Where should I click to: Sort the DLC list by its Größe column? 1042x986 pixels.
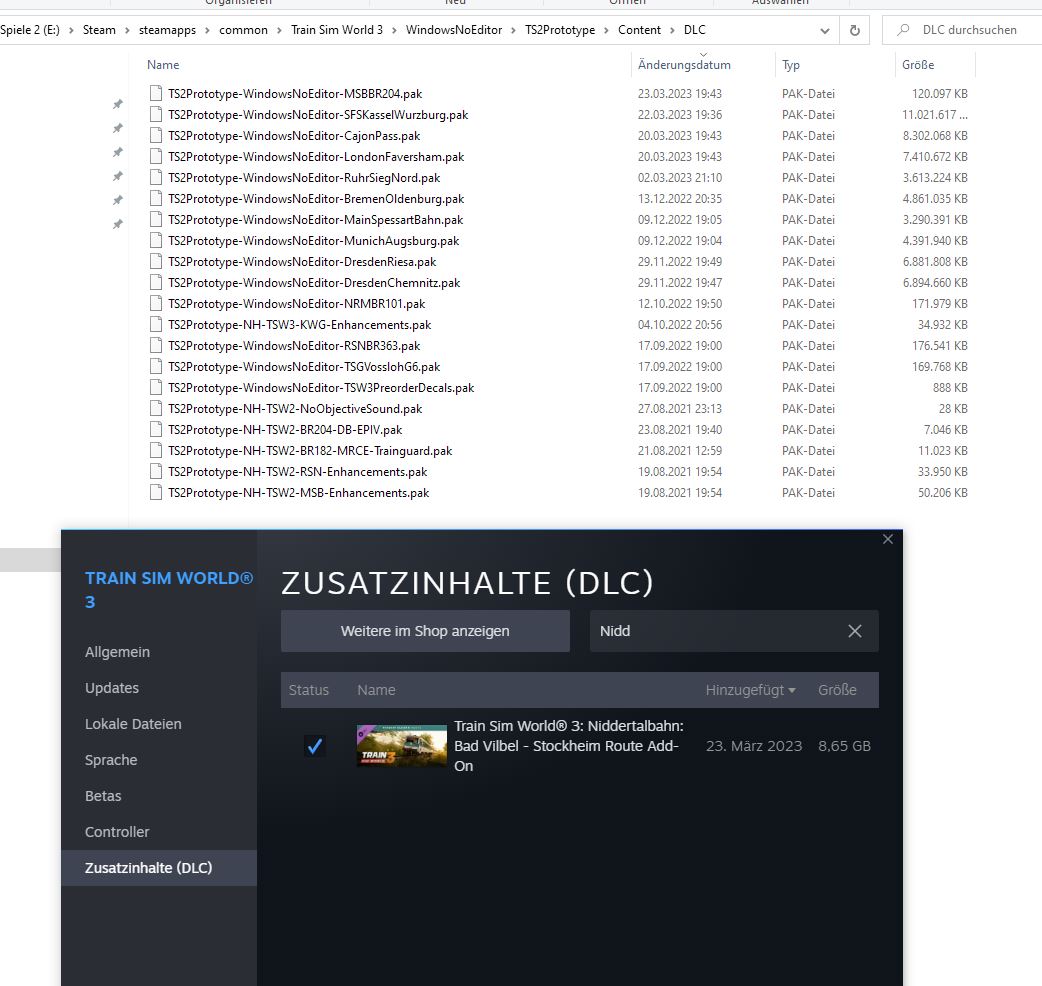(837, 690)
